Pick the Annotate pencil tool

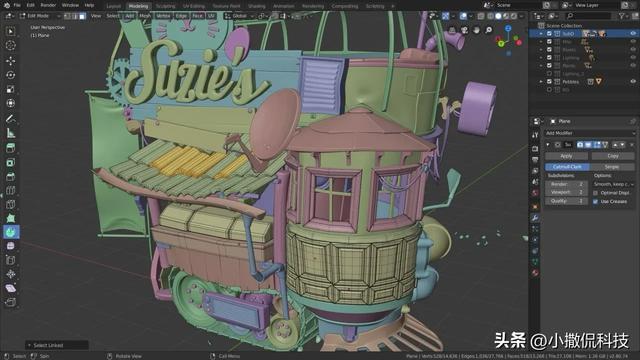click(11, 119)
